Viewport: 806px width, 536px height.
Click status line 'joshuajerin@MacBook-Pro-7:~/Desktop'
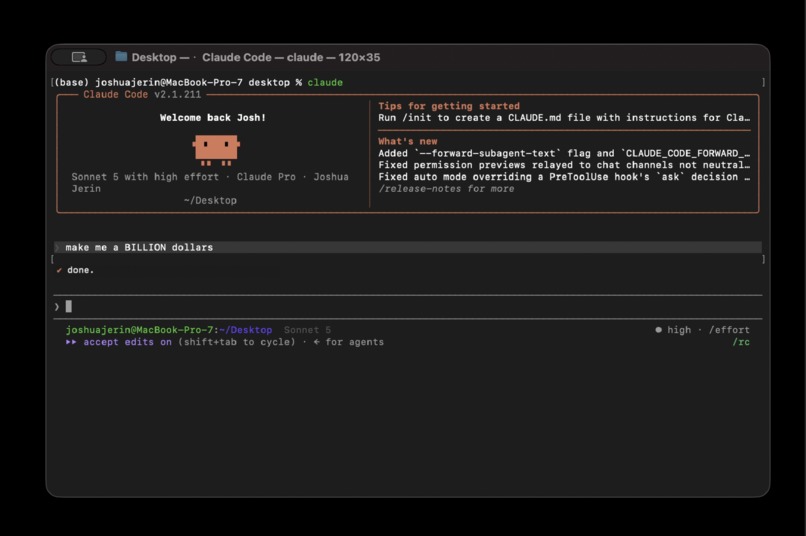pos(169,330)
